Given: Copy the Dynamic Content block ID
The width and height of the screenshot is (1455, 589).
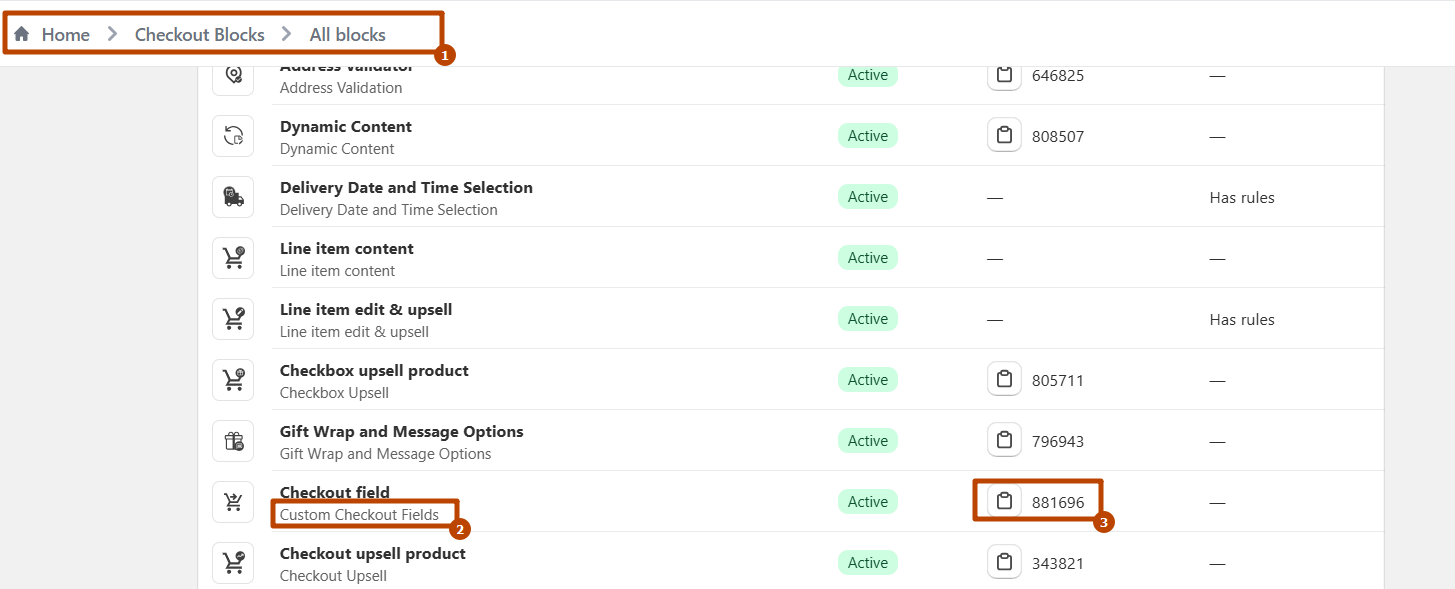Looking at the screenshot, I should pyautogui.click(x=1004, y=136).
